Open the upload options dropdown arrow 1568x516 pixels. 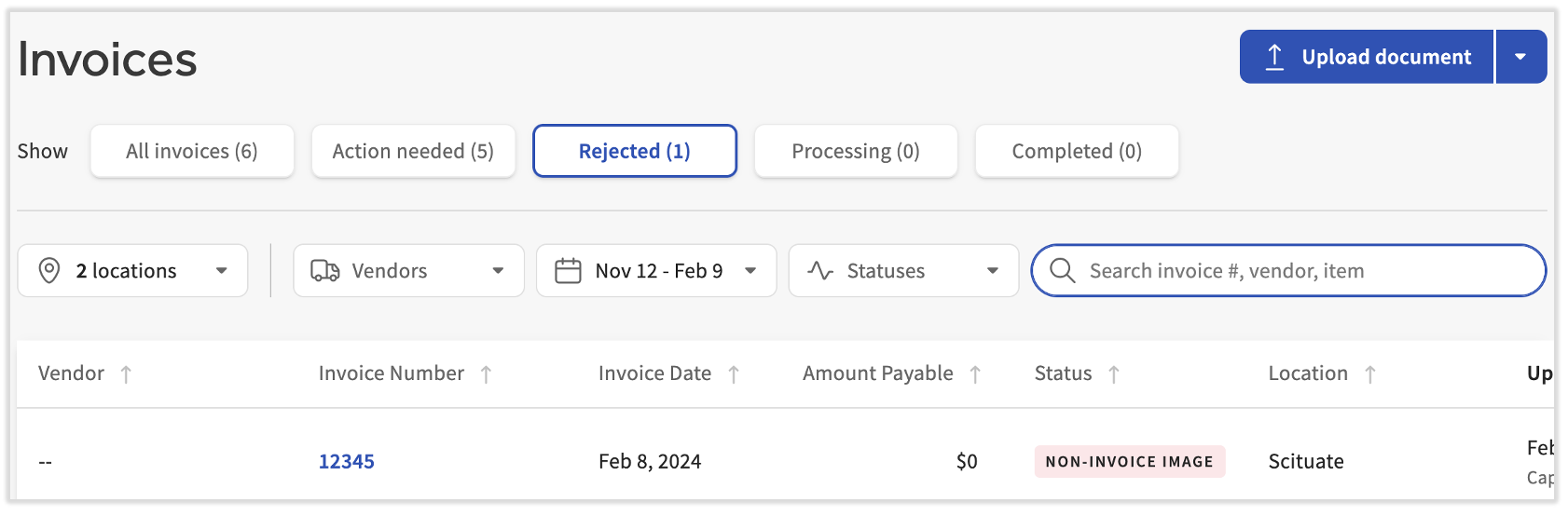[1520, 57]
